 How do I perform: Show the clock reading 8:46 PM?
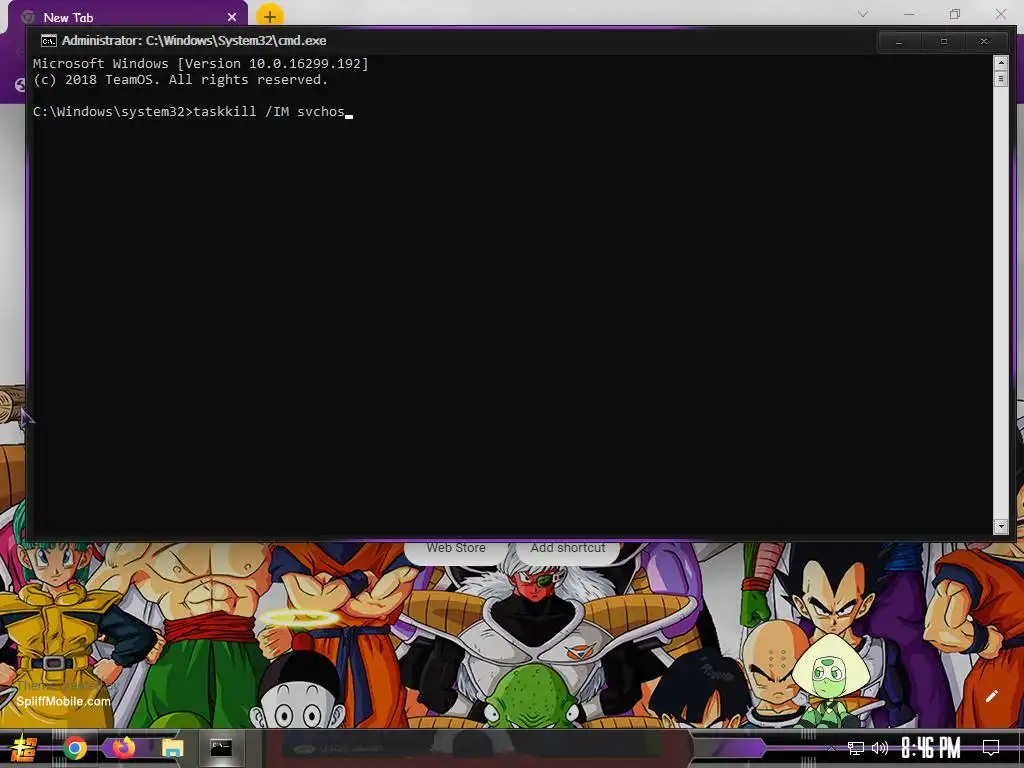(x=931, y=748)
